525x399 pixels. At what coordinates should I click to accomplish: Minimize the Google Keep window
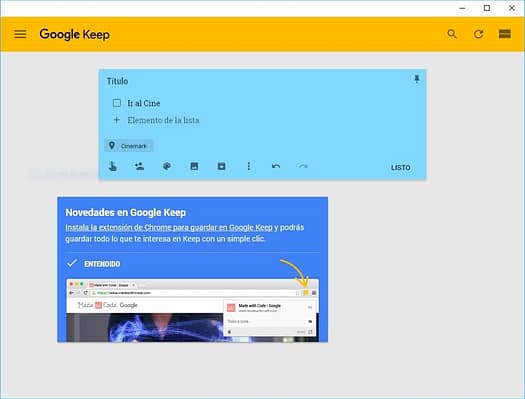click(462, 8)
